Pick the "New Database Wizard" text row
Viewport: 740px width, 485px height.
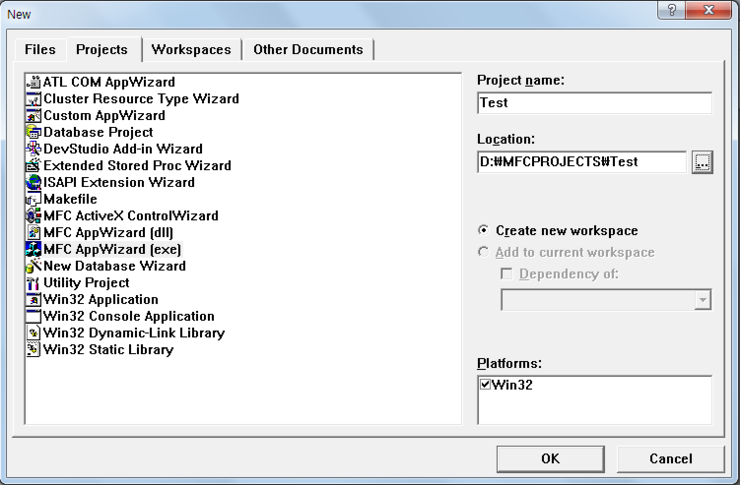point(115,266)
